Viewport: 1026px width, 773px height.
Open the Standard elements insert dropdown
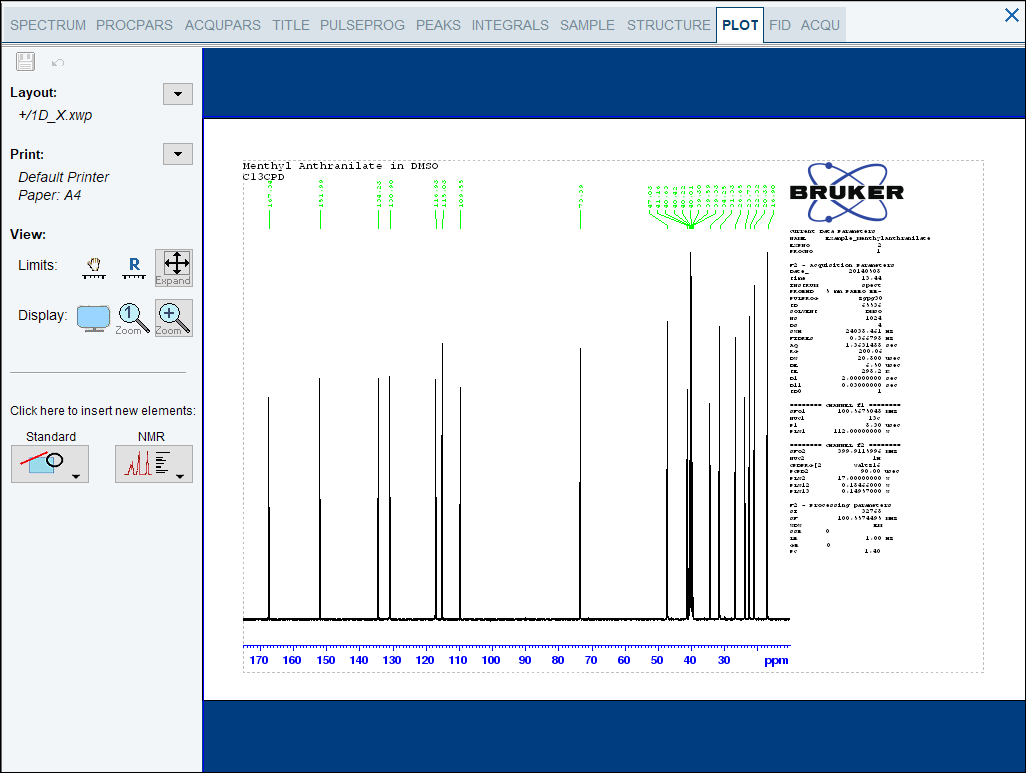pos(50,464)
